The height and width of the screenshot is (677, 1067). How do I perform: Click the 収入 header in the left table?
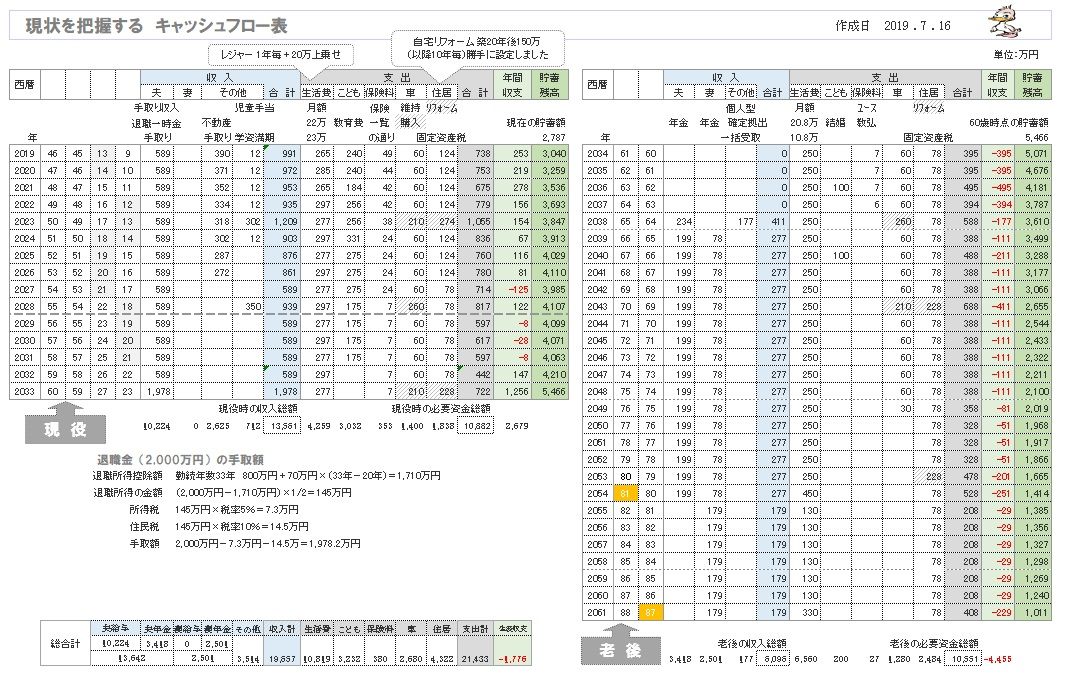click(x=220, y=77)
